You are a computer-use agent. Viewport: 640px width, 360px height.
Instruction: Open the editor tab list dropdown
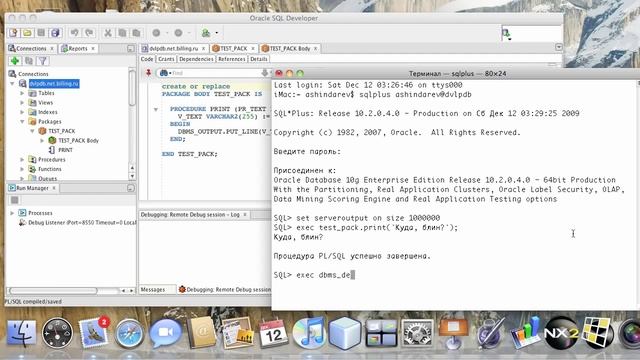559,47
